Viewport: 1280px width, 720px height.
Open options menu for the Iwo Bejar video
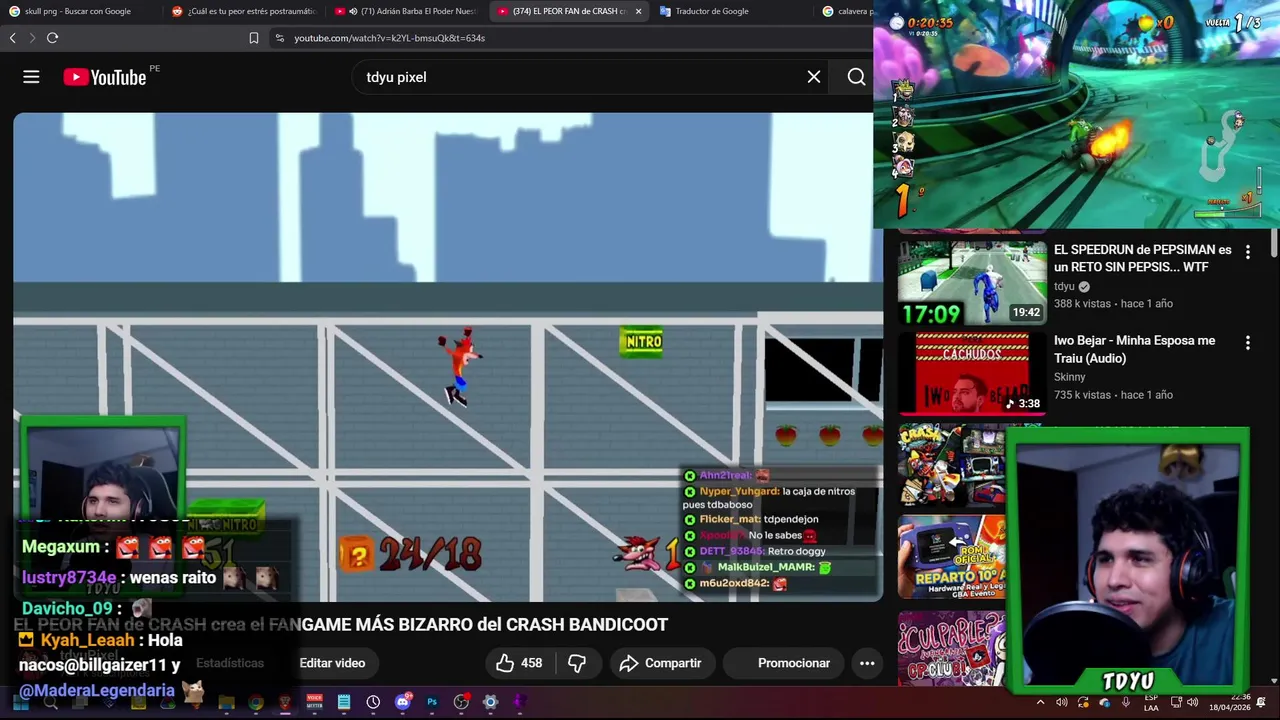1247,343
